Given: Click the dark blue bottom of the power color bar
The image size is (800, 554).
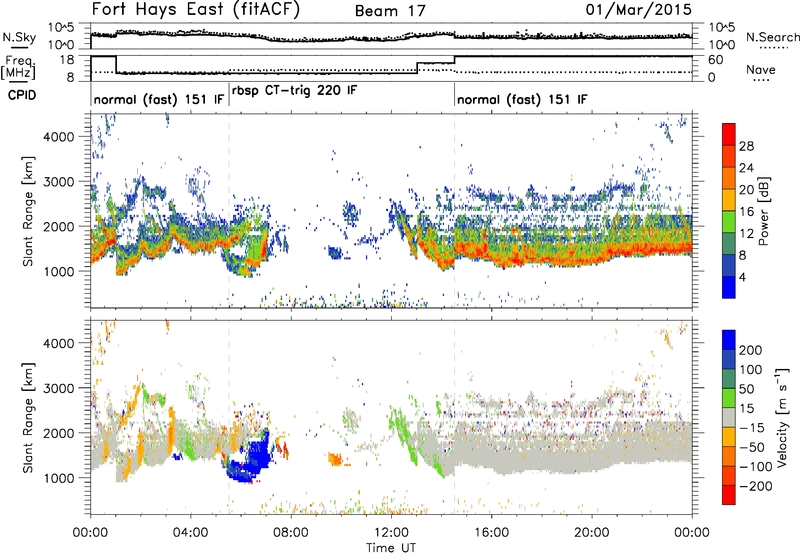Looking at the screenshot, I should (729, 287).
